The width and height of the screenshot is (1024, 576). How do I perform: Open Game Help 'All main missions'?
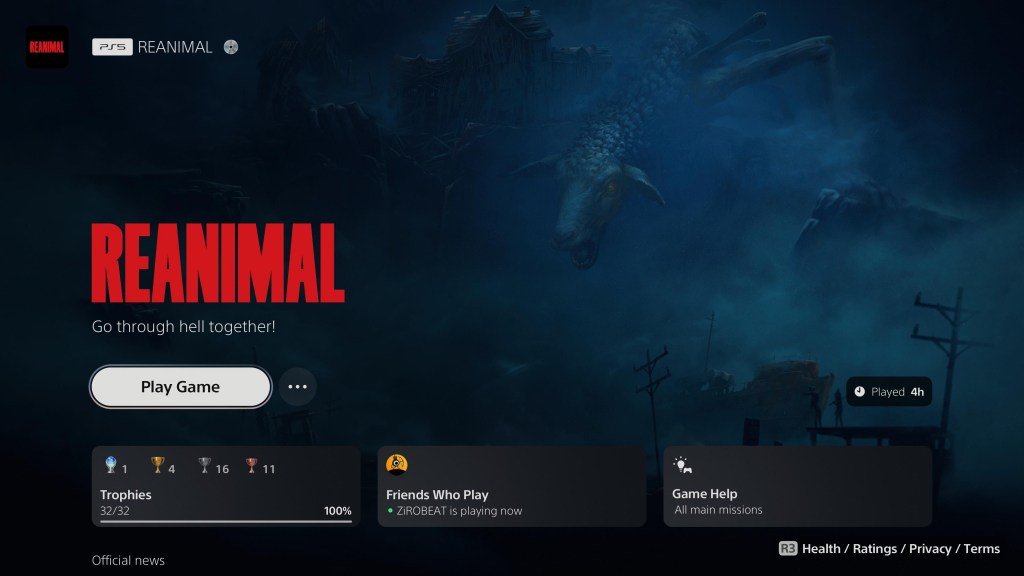718,510
